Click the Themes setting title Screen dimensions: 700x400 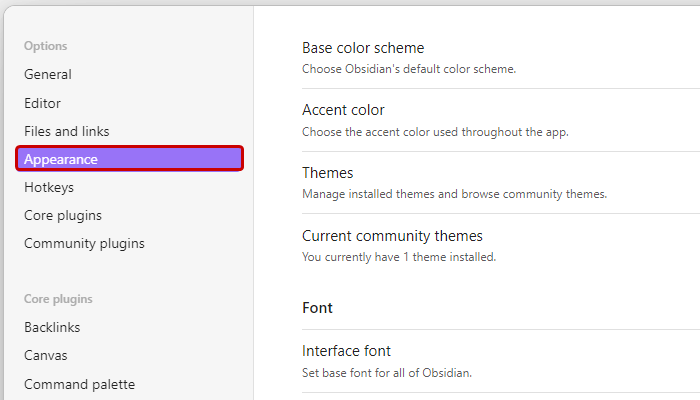coord(327,173)
